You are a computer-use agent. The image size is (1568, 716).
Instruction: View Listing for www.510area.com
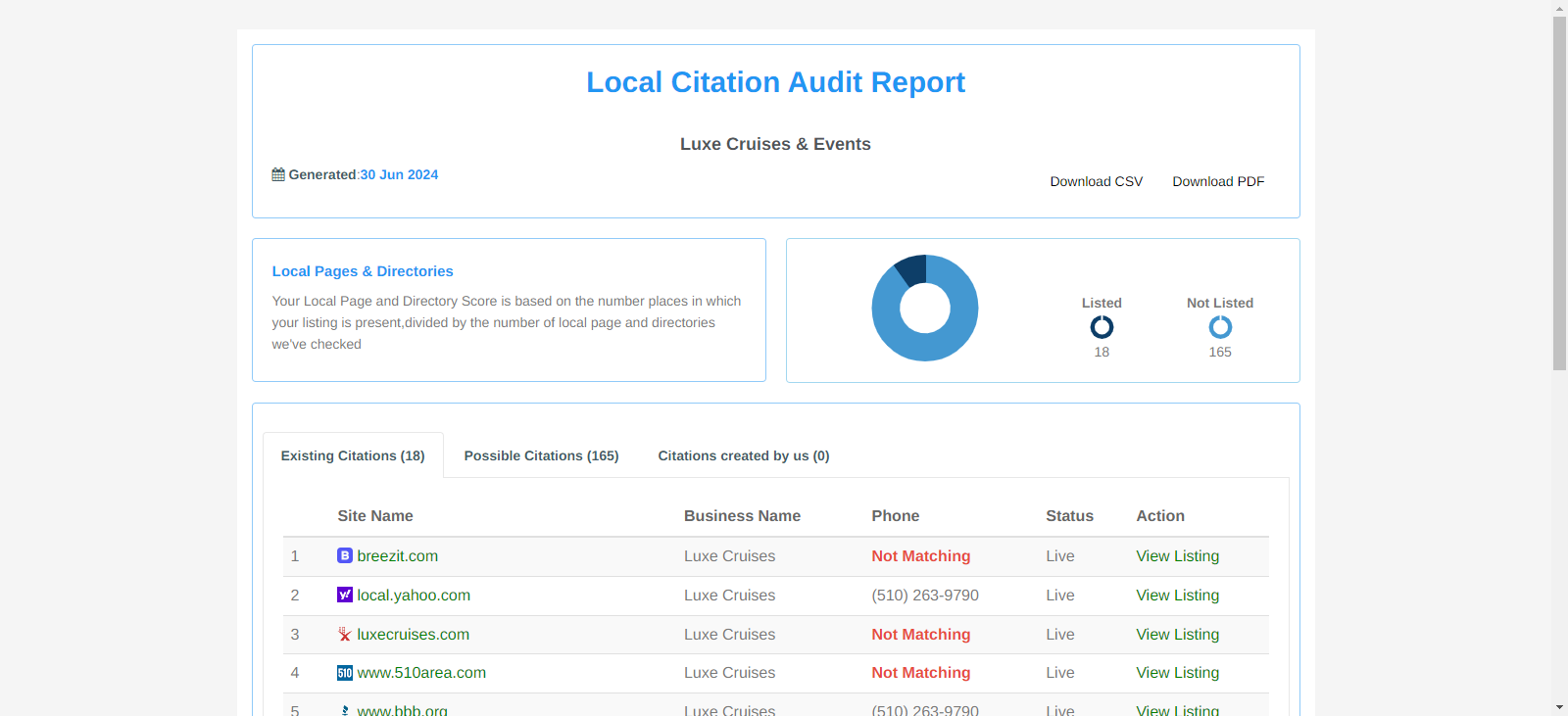coord(1177,673)
